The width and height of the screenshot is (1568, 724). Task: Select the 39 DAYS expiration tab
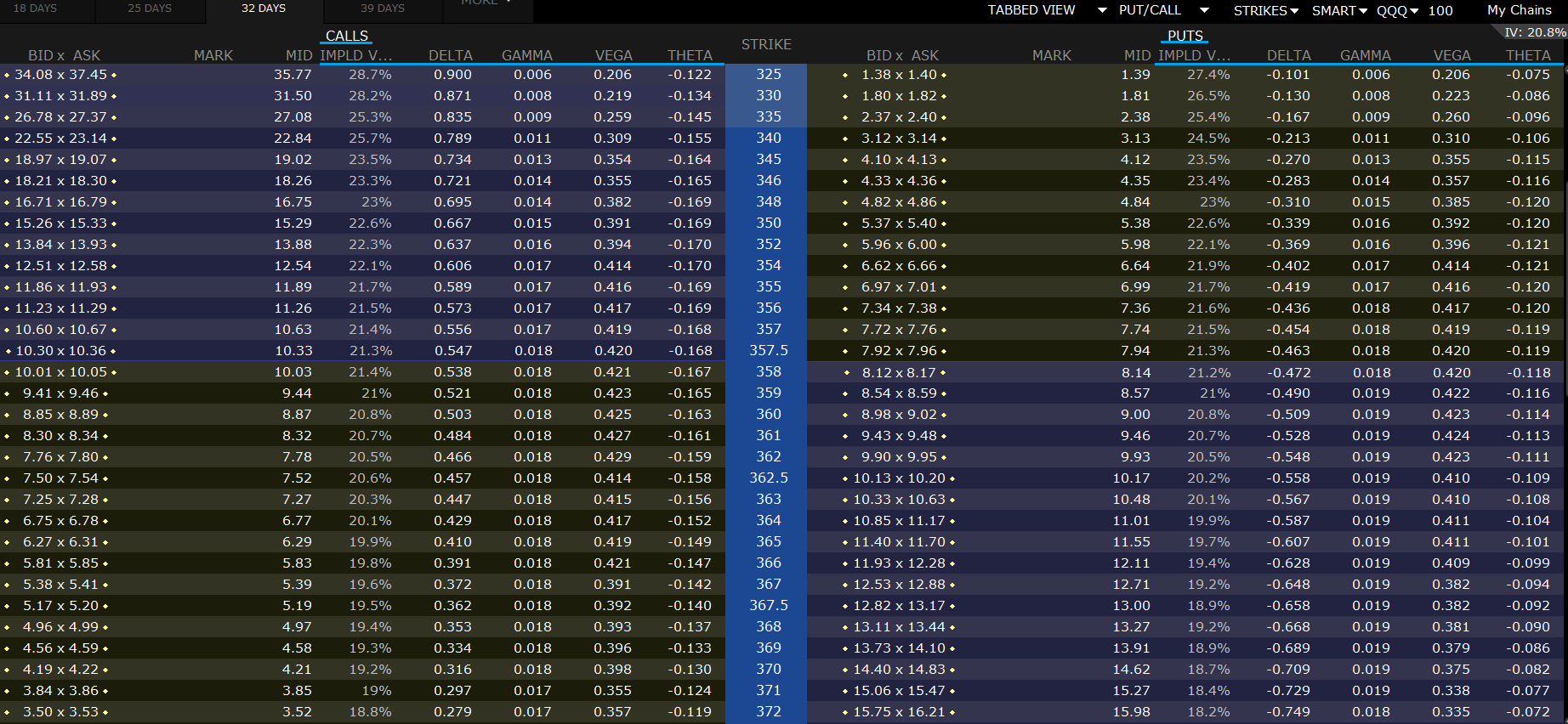(383, 8)
